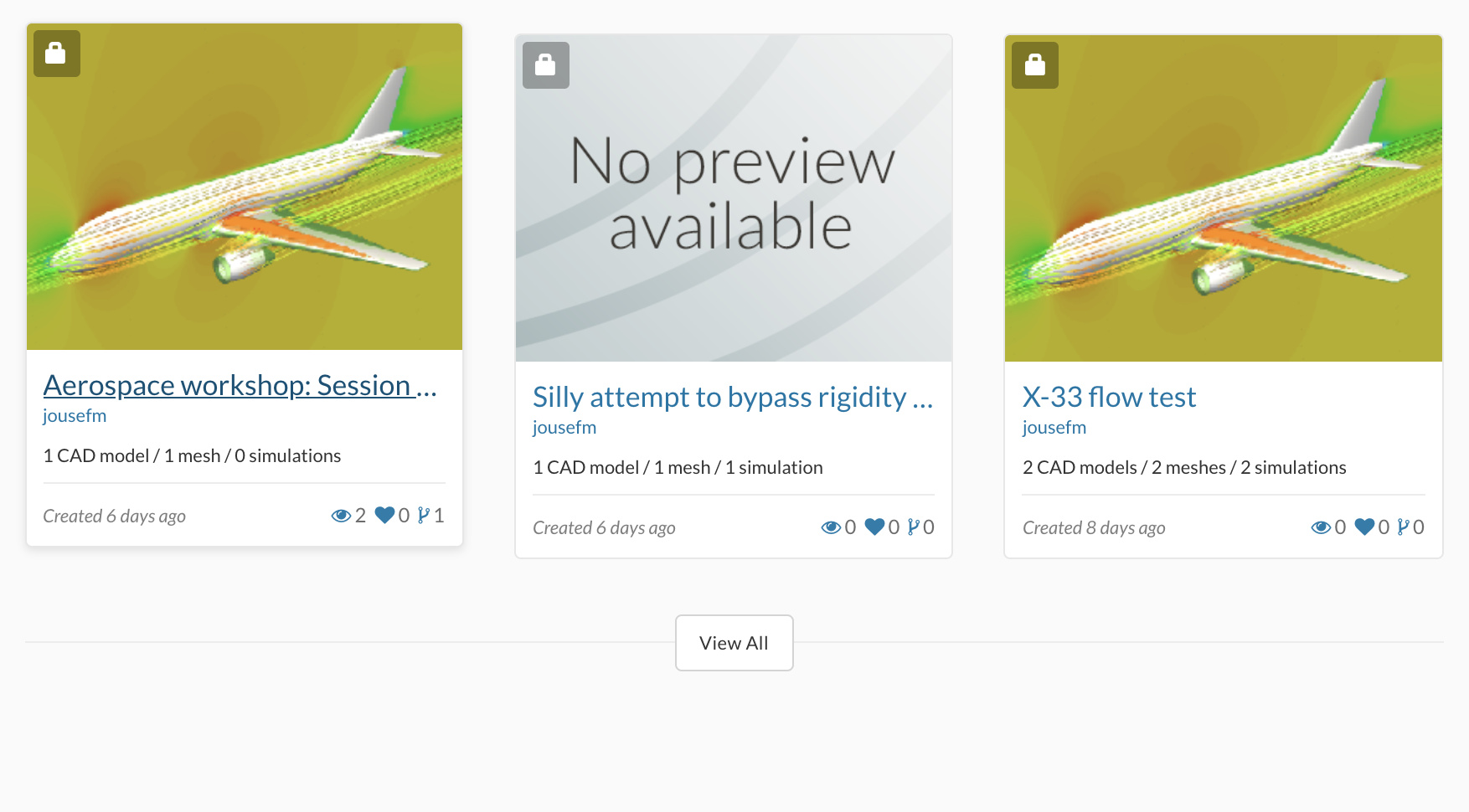Open the Aerospace workshop: Session project link
The width and height of the screenshot is (1469, 812).
click(x=240, y=386)
